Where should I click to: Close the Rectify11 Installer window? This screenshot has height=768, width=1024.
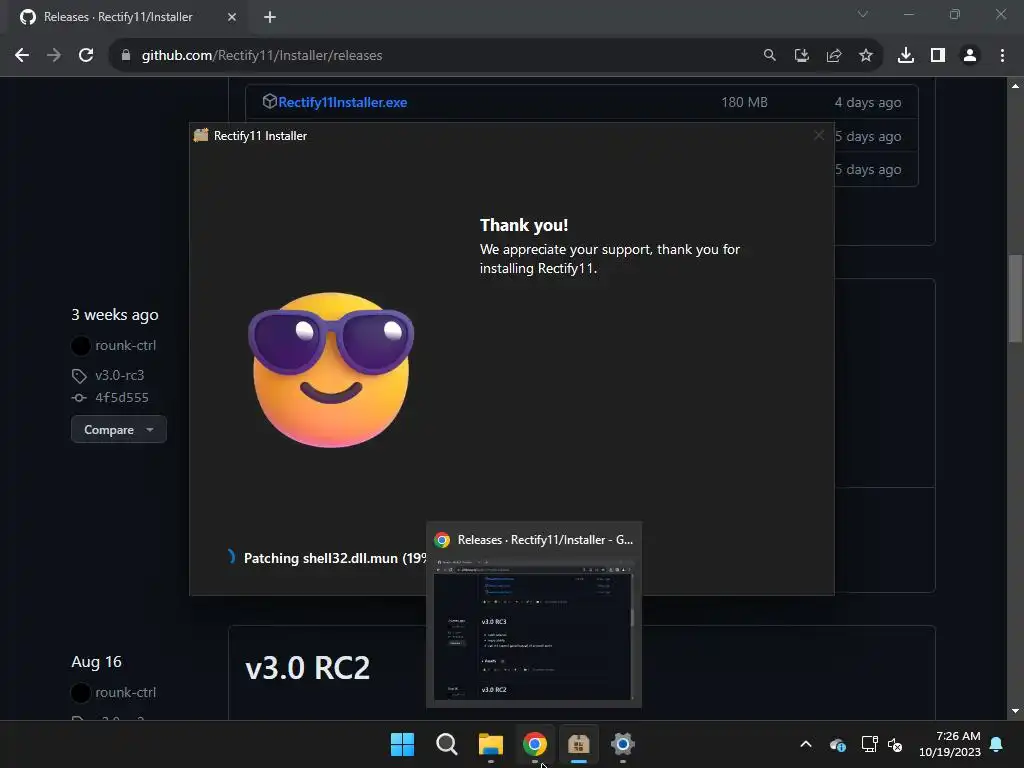tap(818, 135)
